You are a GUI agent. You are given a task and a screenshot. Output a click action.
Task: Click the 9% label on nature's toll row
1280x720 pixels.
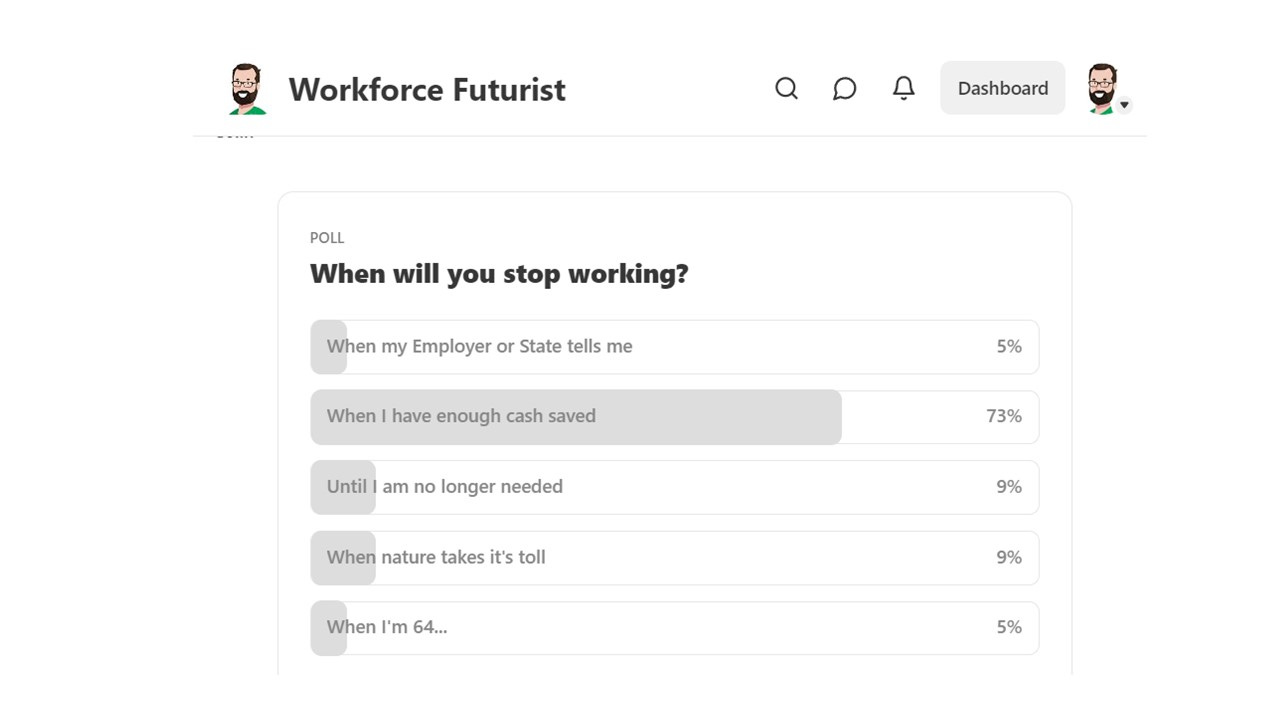click(x=1009, y=557)
